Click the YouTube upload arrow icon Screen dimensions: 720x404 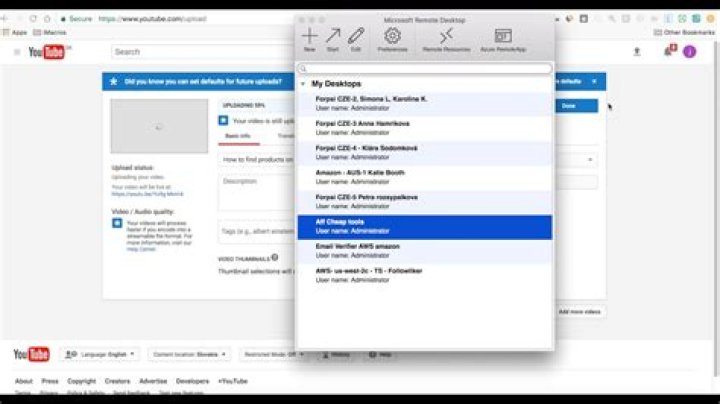pyautogui.click(x=637, y=51)
